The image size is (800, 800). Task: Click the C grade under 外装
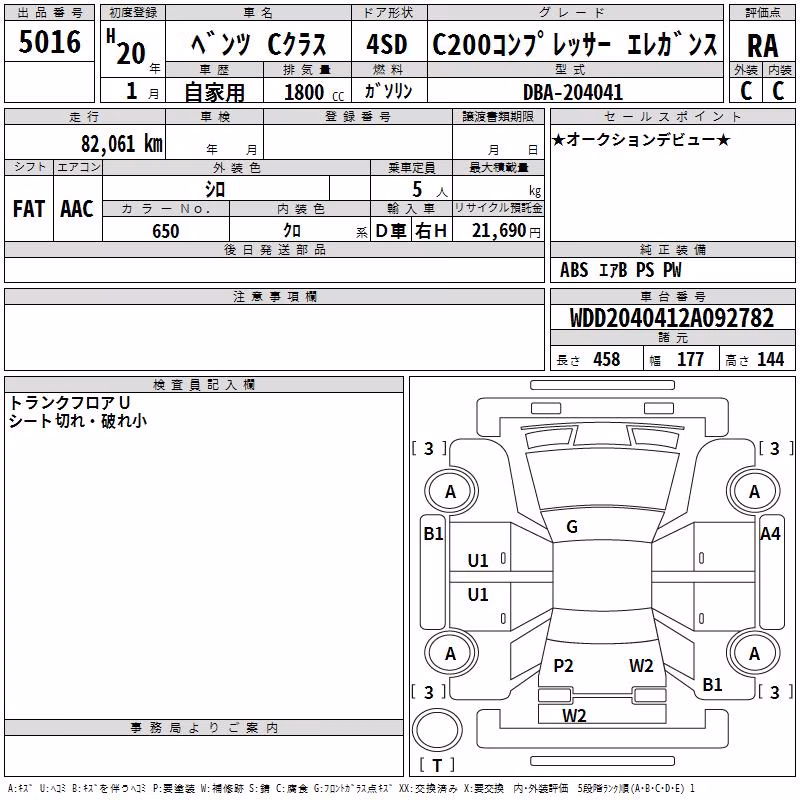click(x=746, y=91)
